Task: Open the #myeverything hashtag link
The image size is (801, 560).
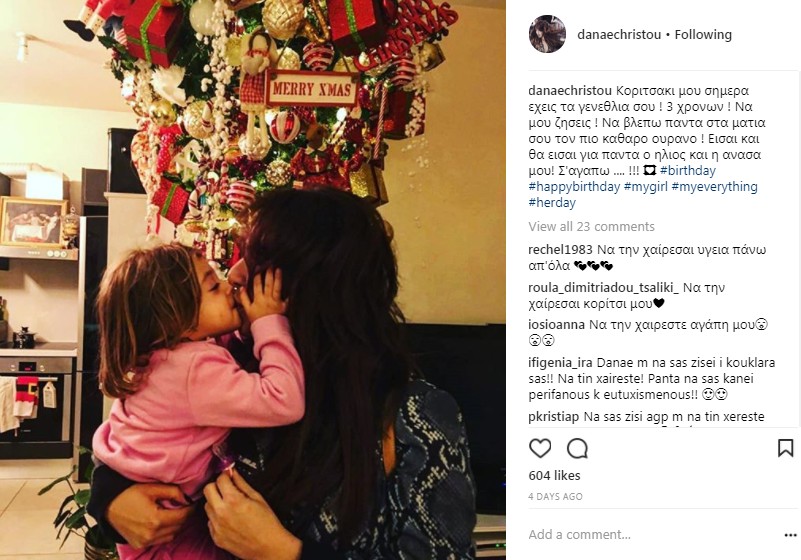Action: (714, 186)
